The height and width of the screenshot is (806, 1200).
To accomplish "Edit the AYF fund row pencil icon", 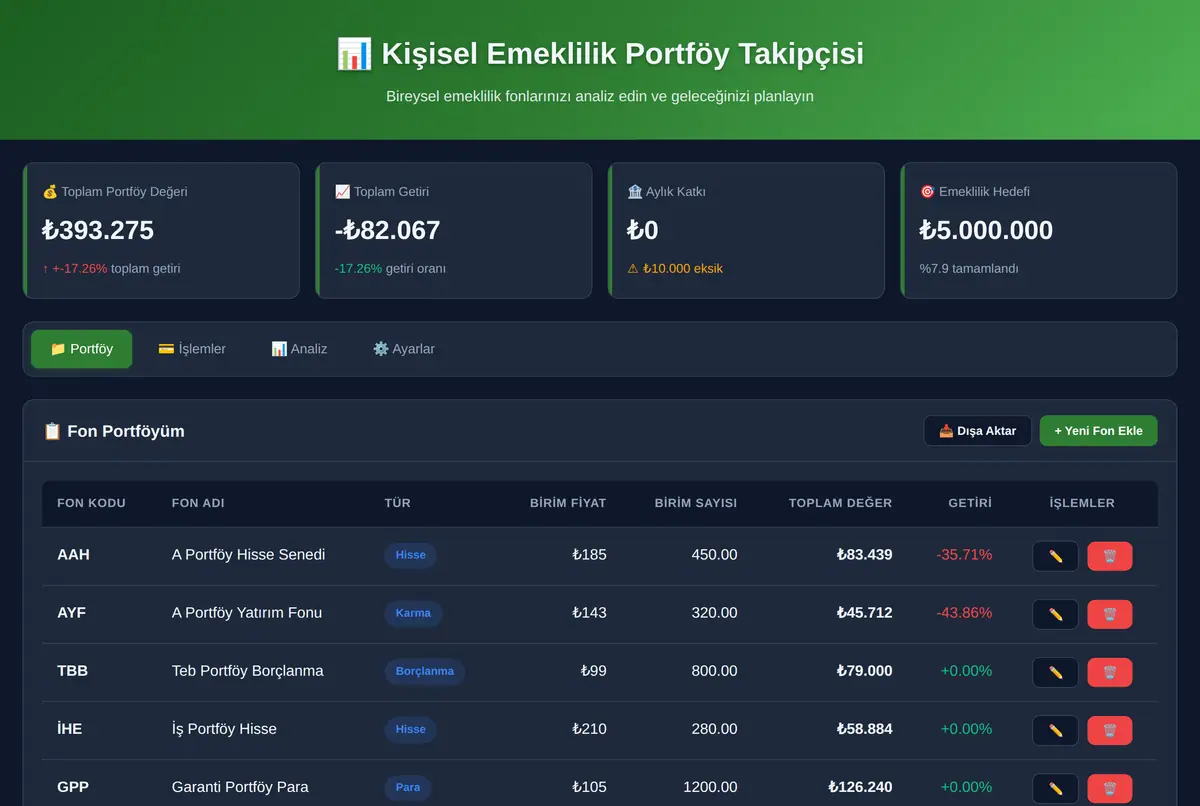I will pos(1055,614).
